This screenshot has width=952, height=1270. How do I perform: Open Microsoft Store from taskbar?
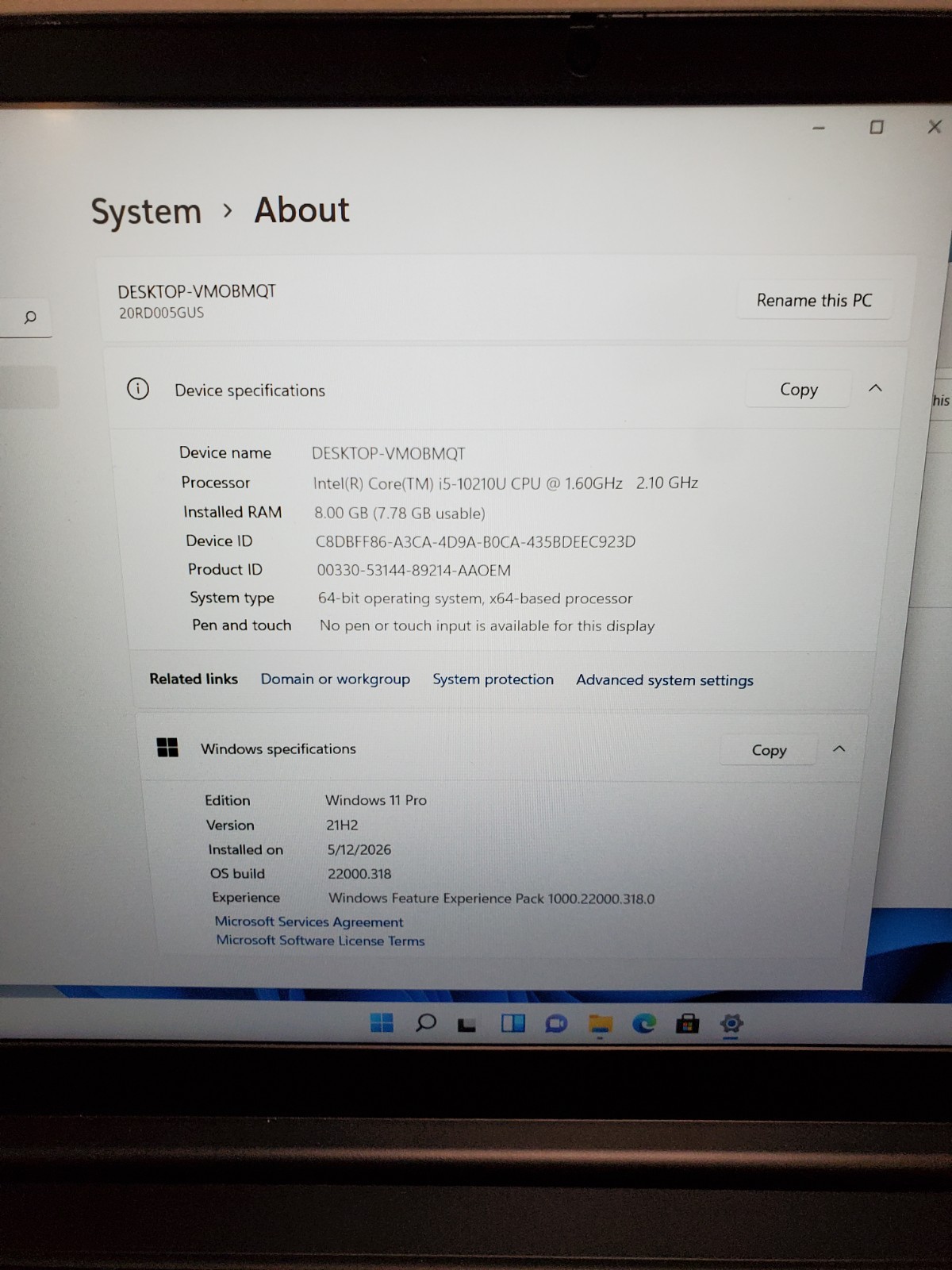pos(687,1024)
